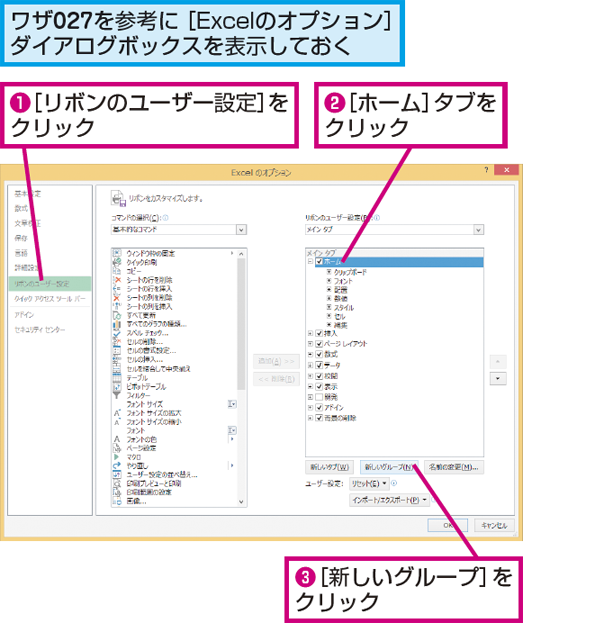The width and height of the screenshot is (600, 623).
Task: Select the フォント group tree item
Action: coord(343,281)
